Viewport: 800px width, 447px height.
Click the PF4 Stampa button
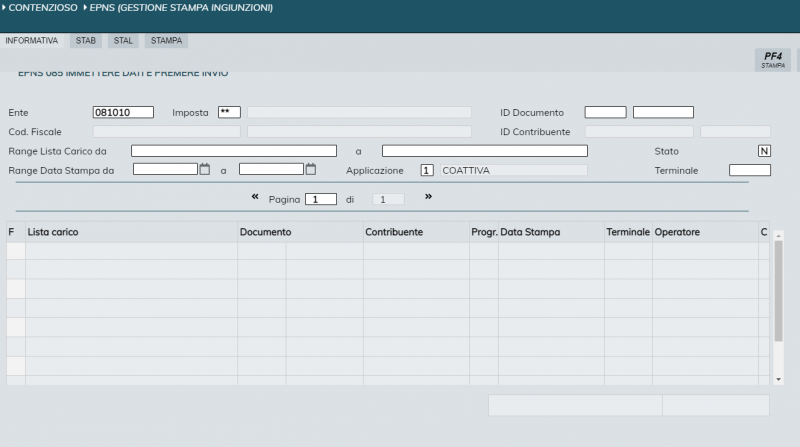tap(772, 59)
